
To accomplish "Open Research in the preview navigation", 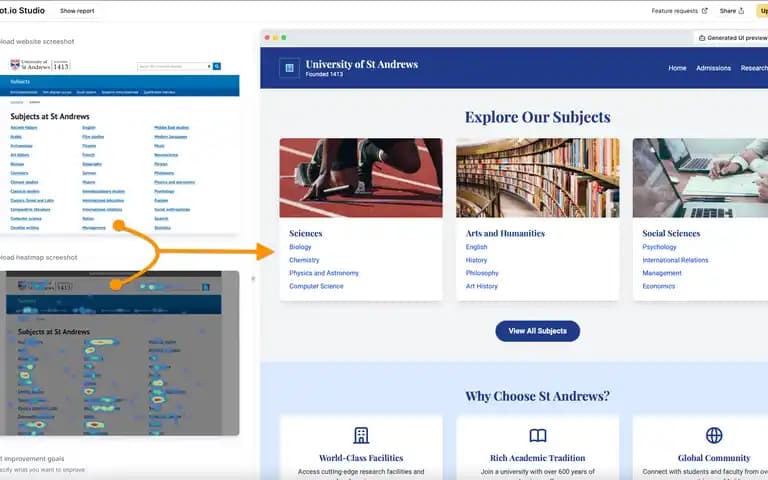I will [x=754, y=68].
